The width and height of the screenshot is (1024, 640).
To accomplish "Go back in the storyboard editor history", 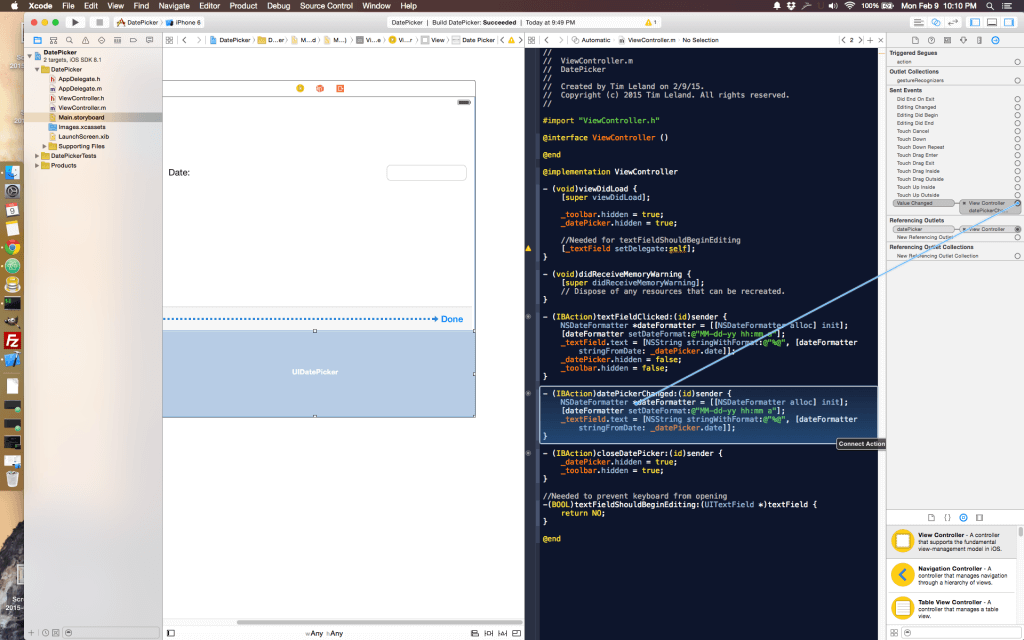I will 184,40.
